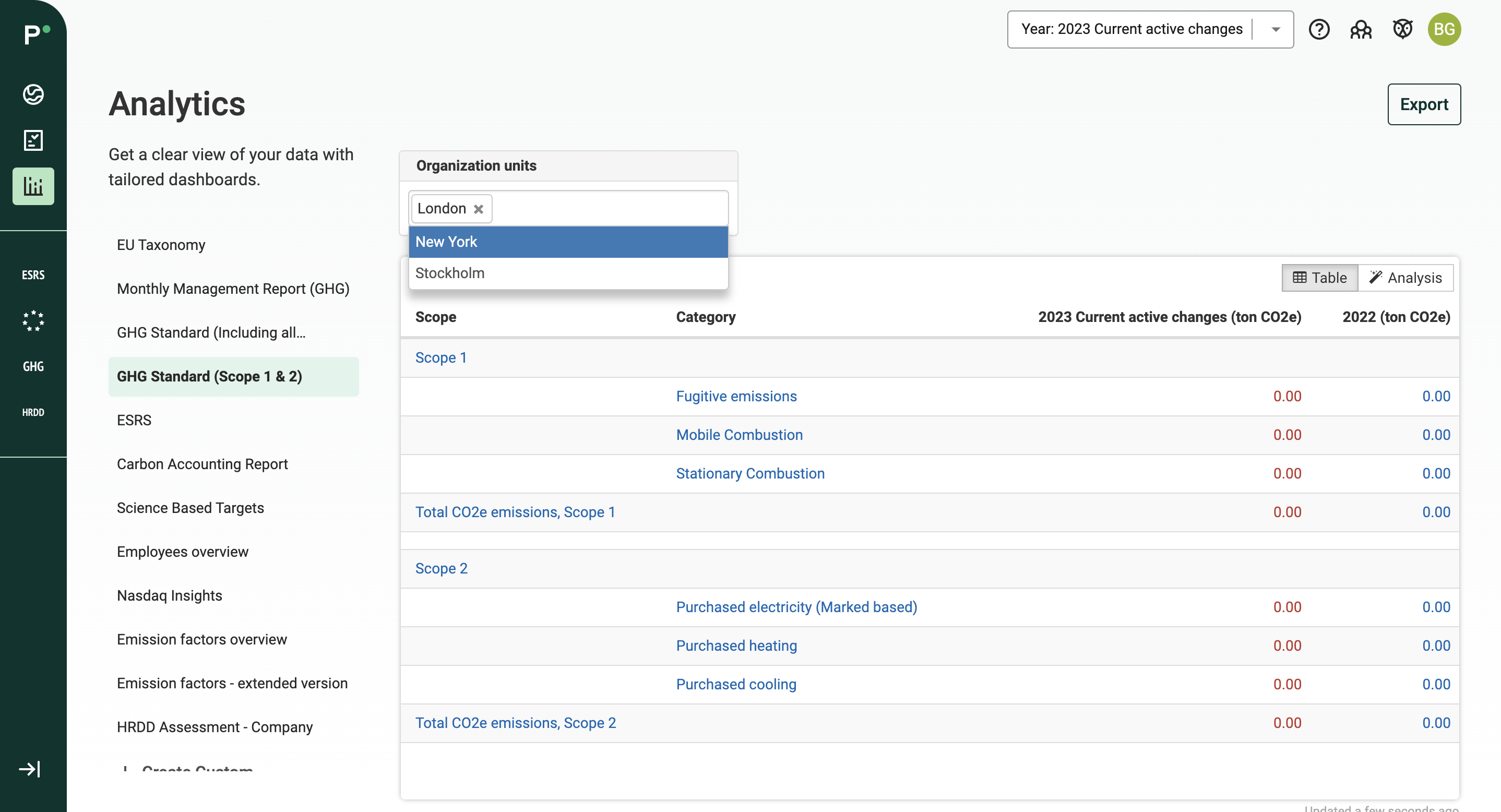The image size is (1501, 812).
Task: Open the Analytics chart sidebar icon
Action: point(33,186)
